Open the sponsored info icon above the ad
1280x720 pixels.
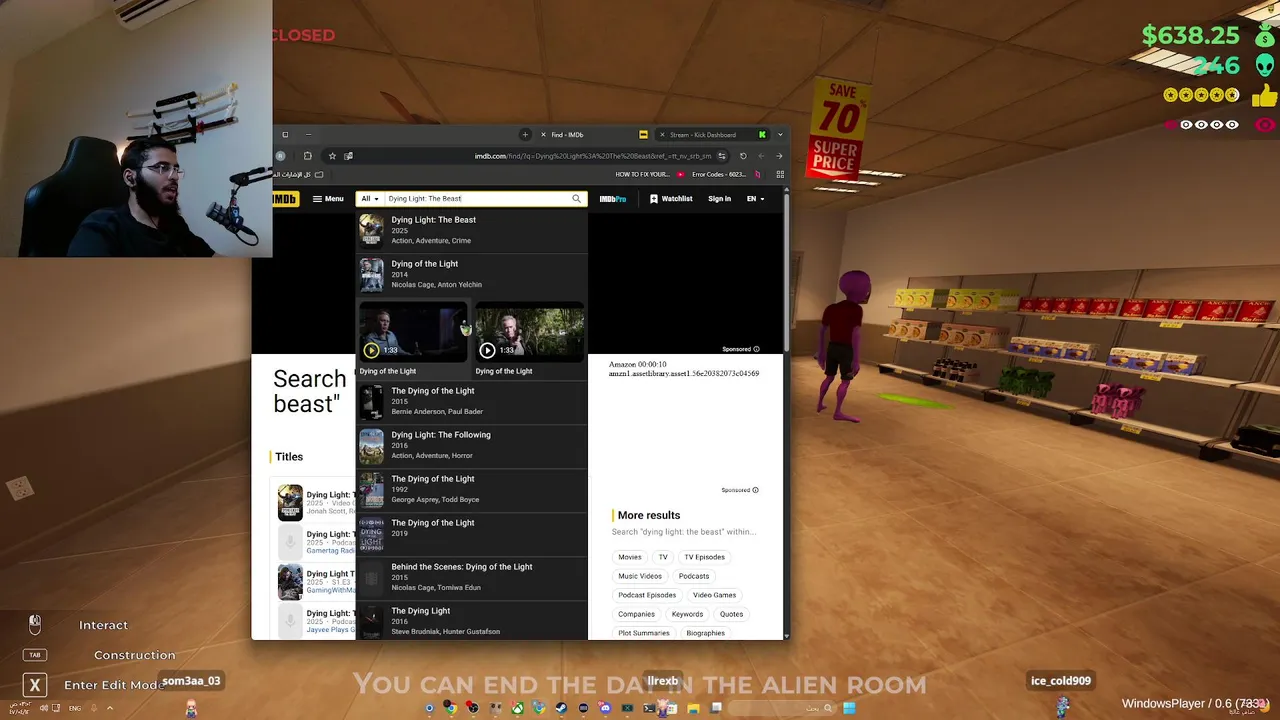click(x=756, y=349)
